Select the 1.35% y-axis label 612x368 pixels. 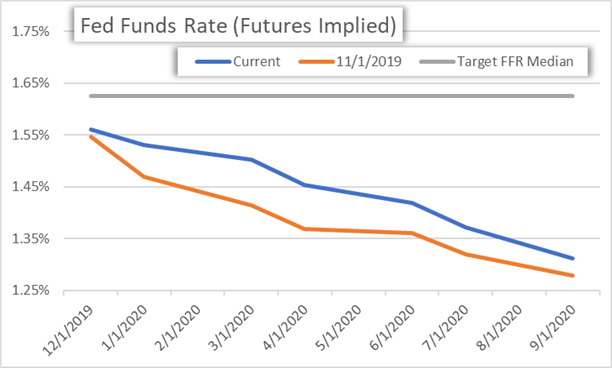point(31,238)
